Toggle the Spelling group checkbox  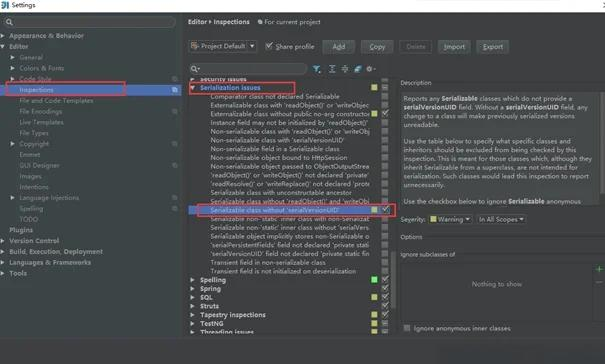pyautogui.click(x=385, y=279)
